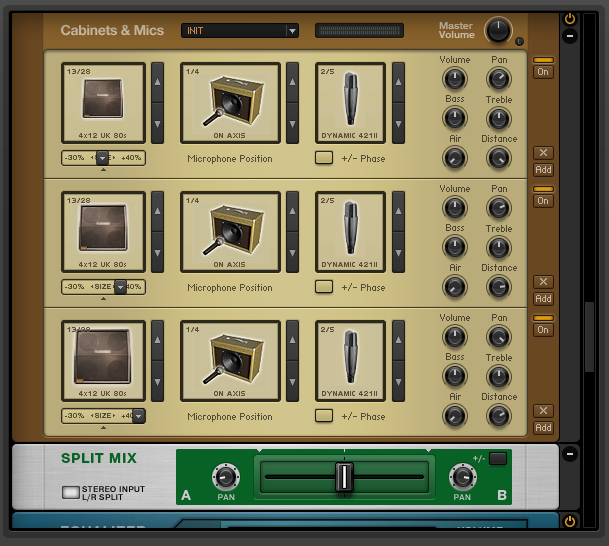609x546 pixels.
Task: Click third row DYNAMIC 421II microphone image
Action: point(350,361)
